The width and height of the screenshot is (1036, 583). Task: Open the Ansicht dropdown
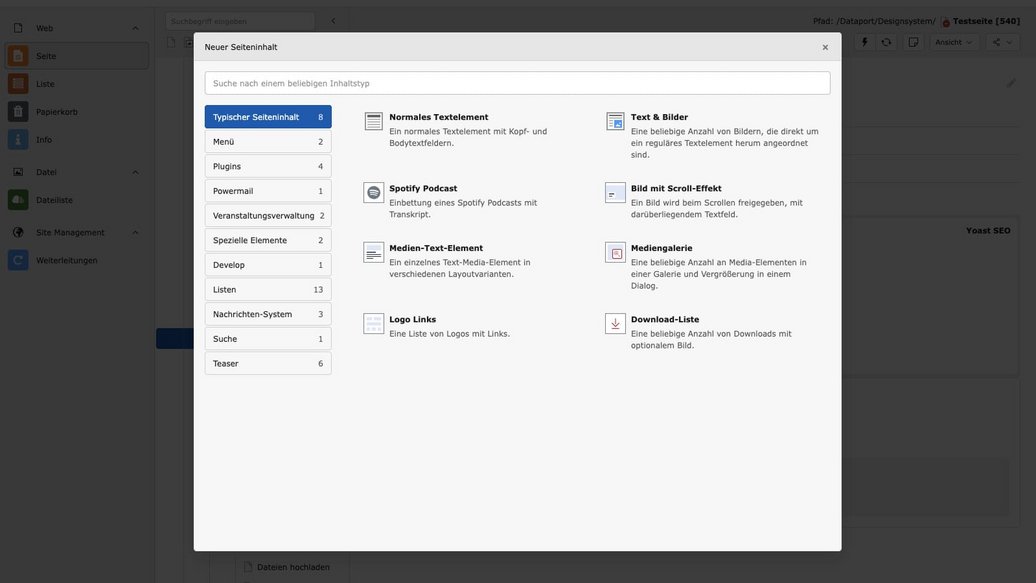[x=954, y=42]
